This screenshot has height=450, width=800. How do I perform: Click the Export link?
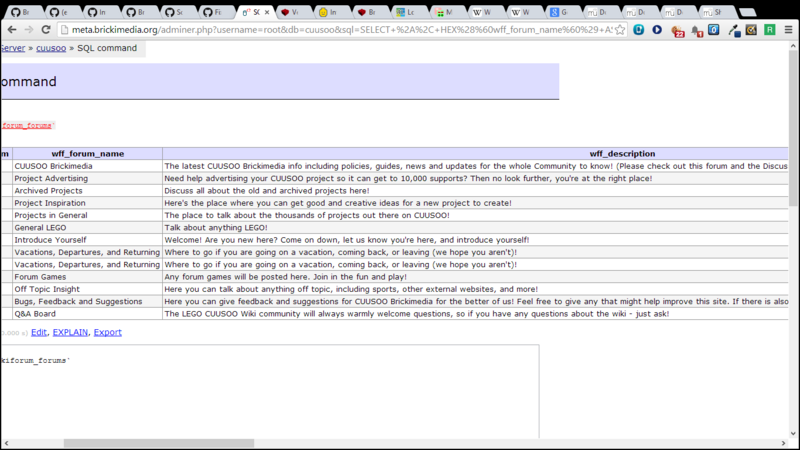pos(108,332)
